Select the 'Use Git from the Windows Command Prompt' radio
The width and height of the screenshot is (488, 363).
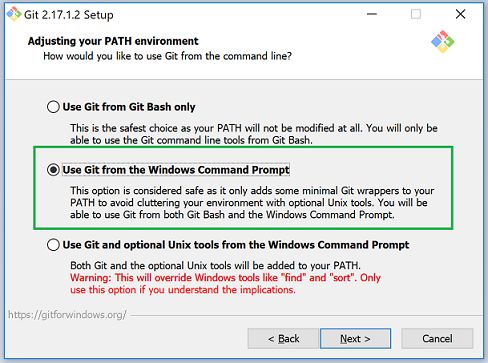coord(53,170)
